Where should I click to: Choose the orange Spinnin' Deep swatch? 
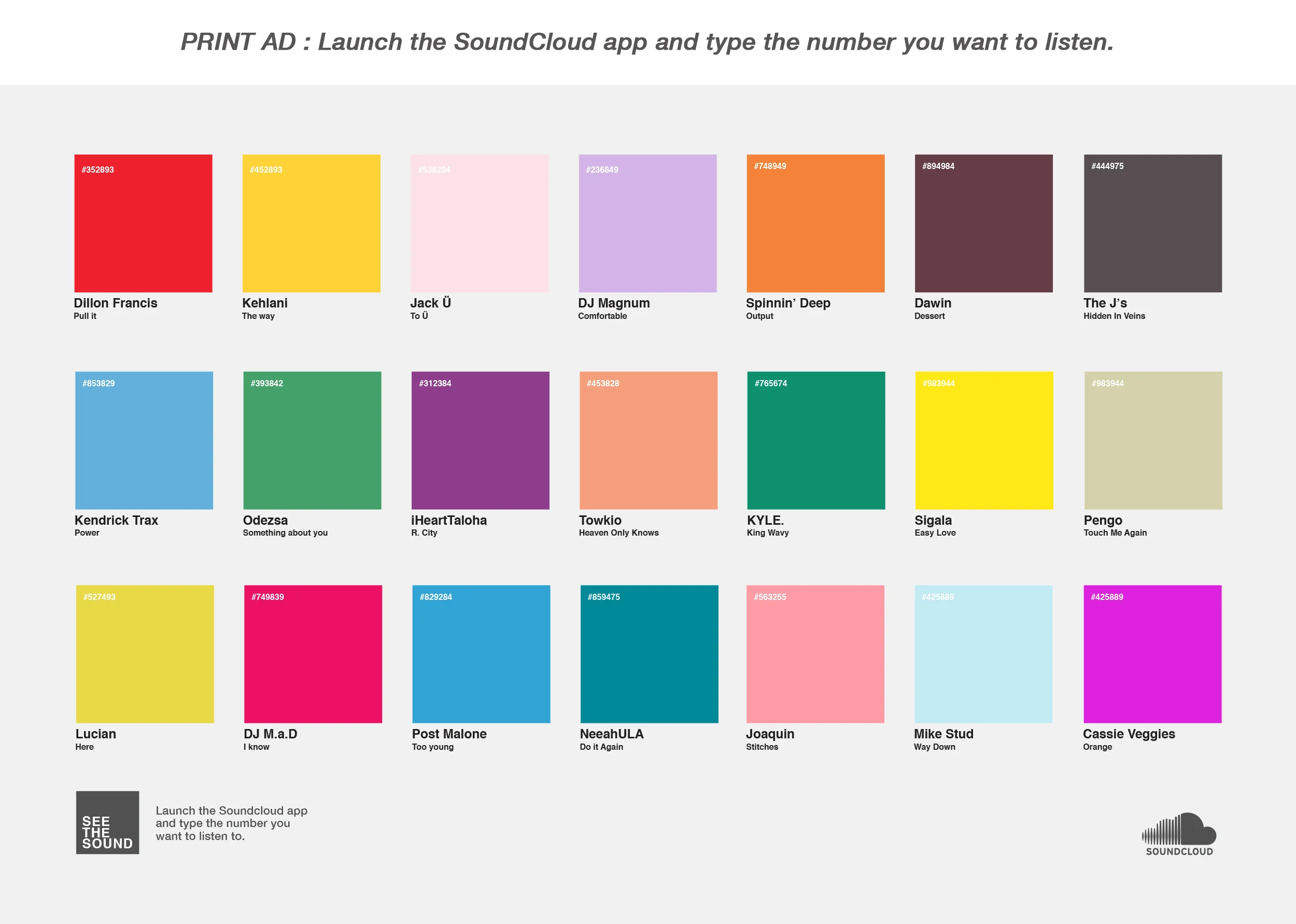(815, 223)
